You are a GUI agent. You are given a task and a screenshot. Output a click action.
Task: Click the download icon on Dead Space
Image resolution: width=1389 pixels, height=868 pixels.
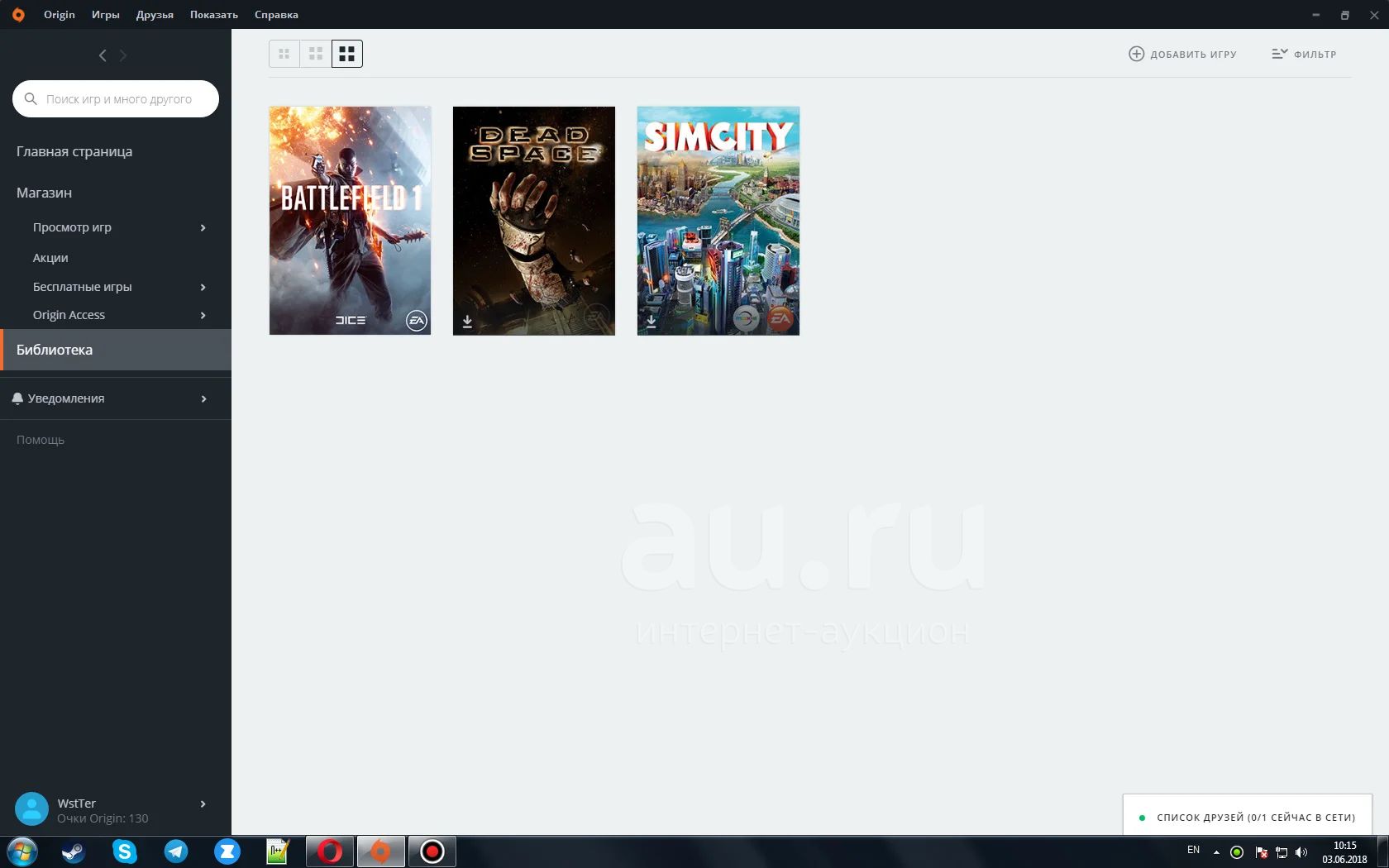pyautogui.click(x=467, y=321)
